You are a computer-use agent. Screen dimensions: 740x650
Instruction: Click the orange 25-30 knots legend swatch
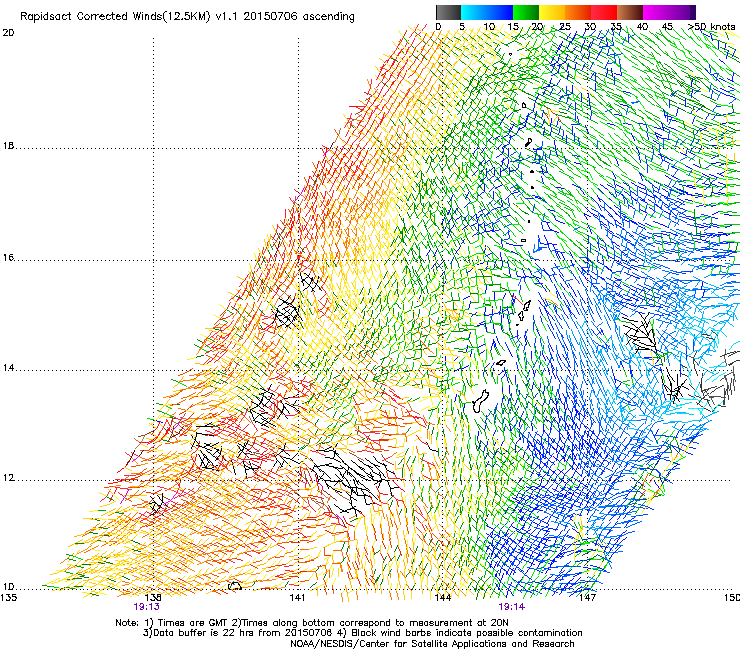577,12
